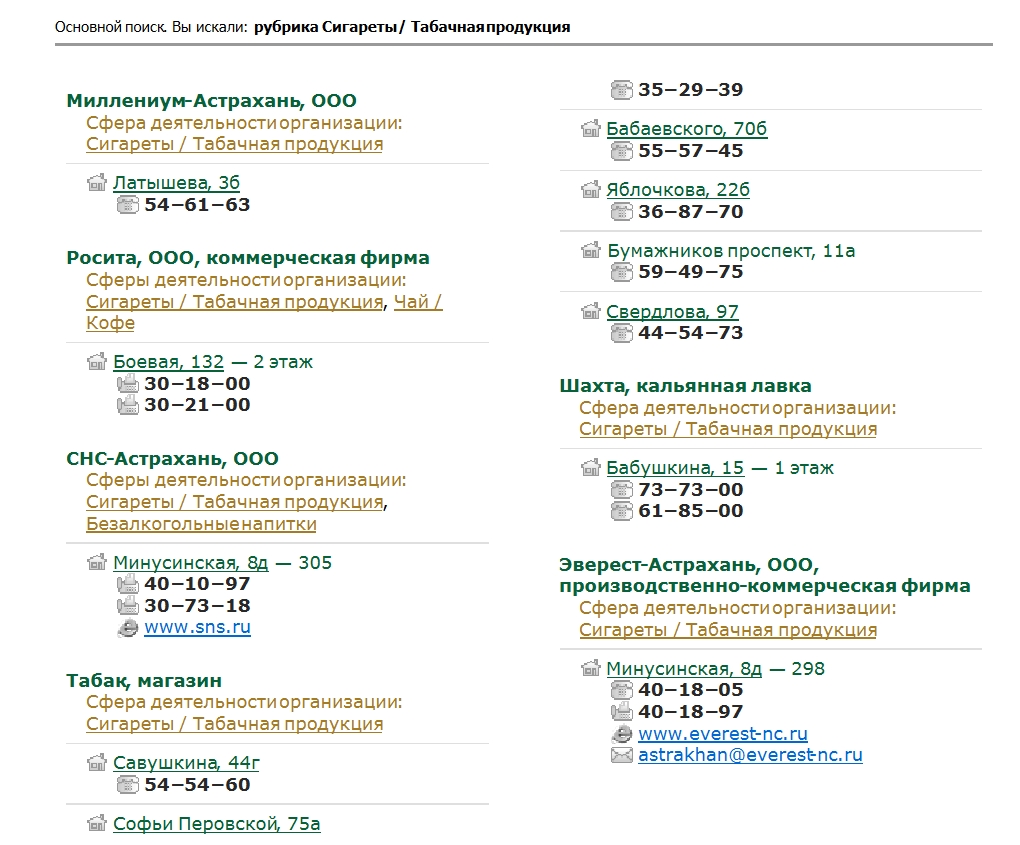Open the Бабушкина, 15 address link
This screenshot has height=845, width=1020.
click(x=675, y=468)
